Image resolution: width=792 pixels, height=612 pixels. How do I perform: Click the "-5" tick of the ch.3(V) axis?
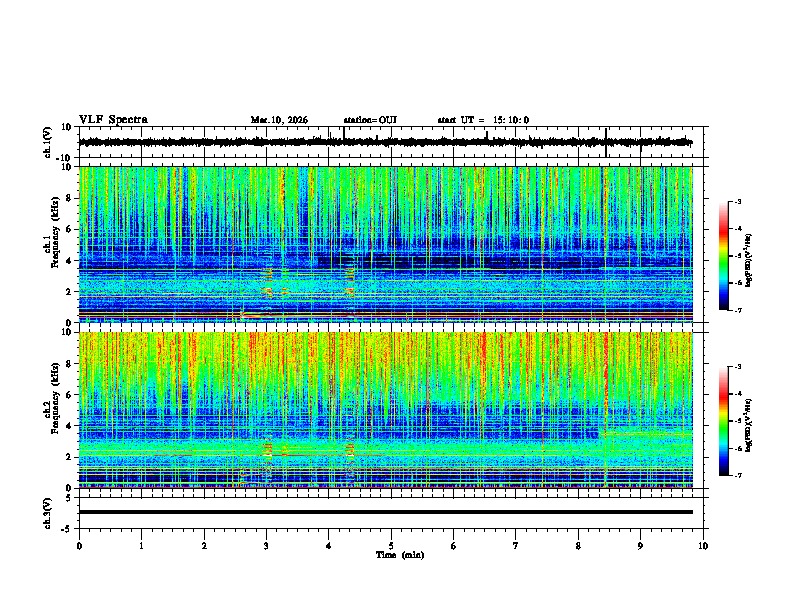[x=68, y=529]
